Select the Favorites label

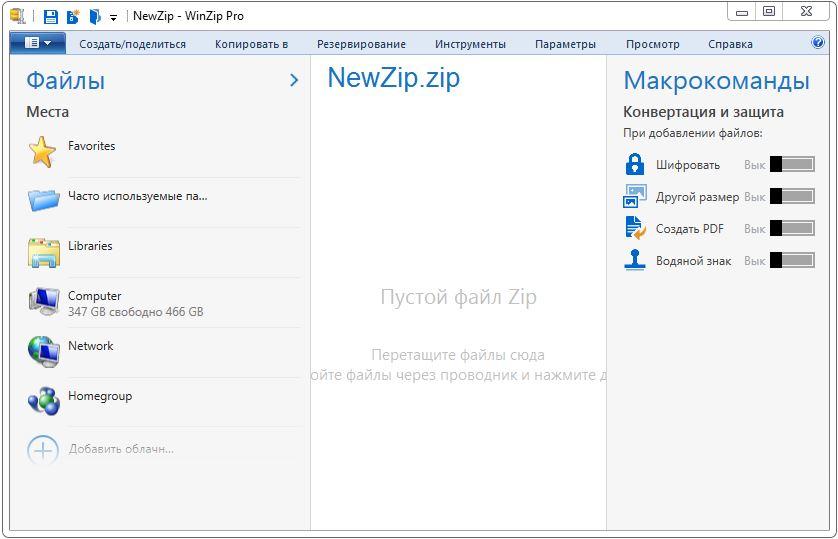(x=91, y=146)
